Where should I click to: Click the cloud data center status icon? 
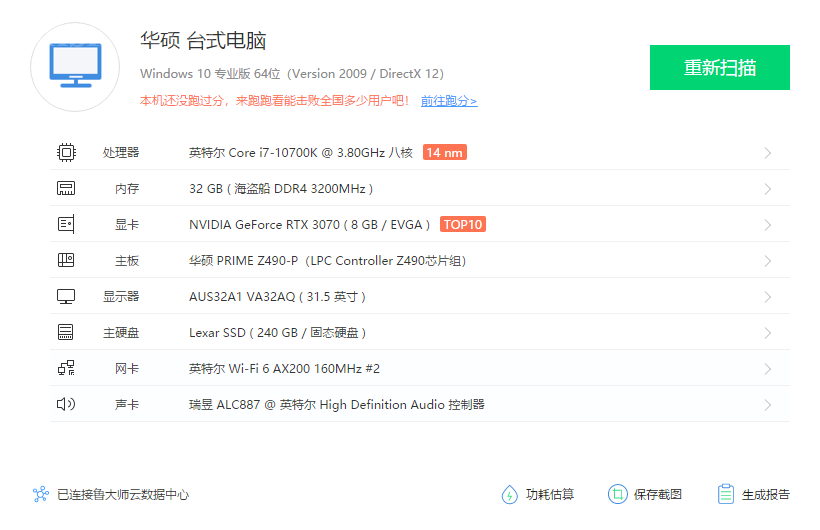pyautogui.click(x=41, y=494)
